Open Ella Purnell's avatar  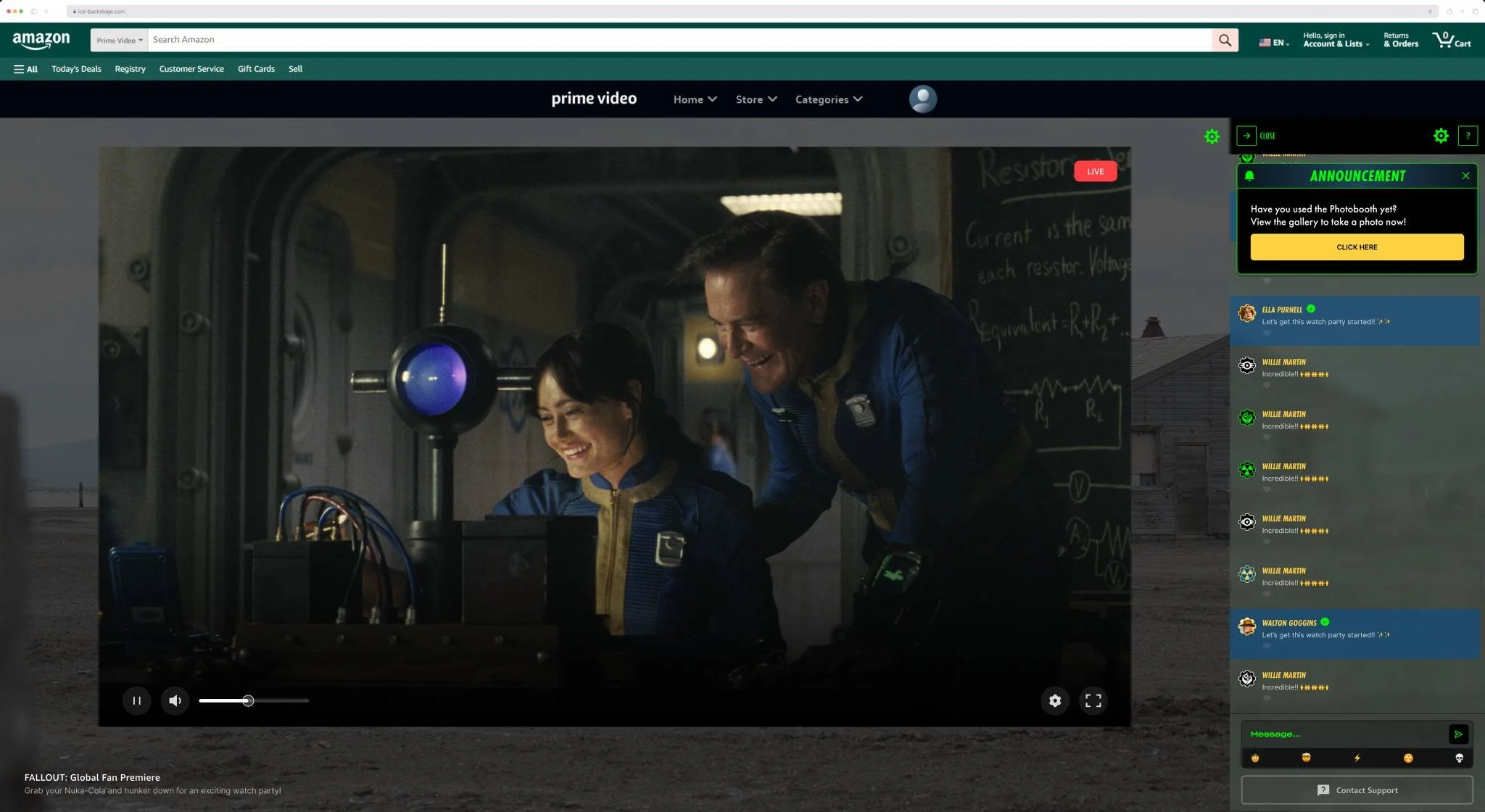pyautogui.click(x=1246, y=313)
